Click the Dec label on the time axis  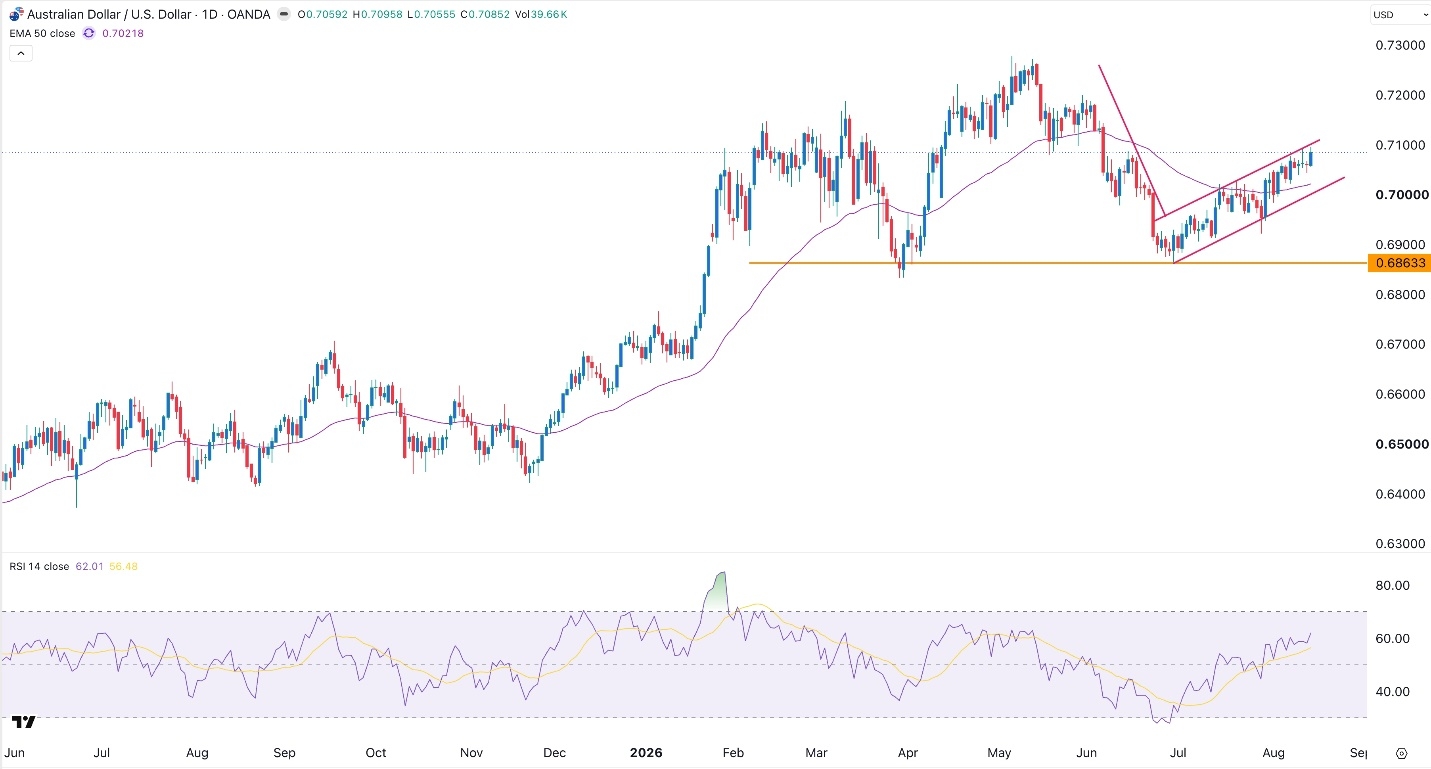tap(555, 752)
